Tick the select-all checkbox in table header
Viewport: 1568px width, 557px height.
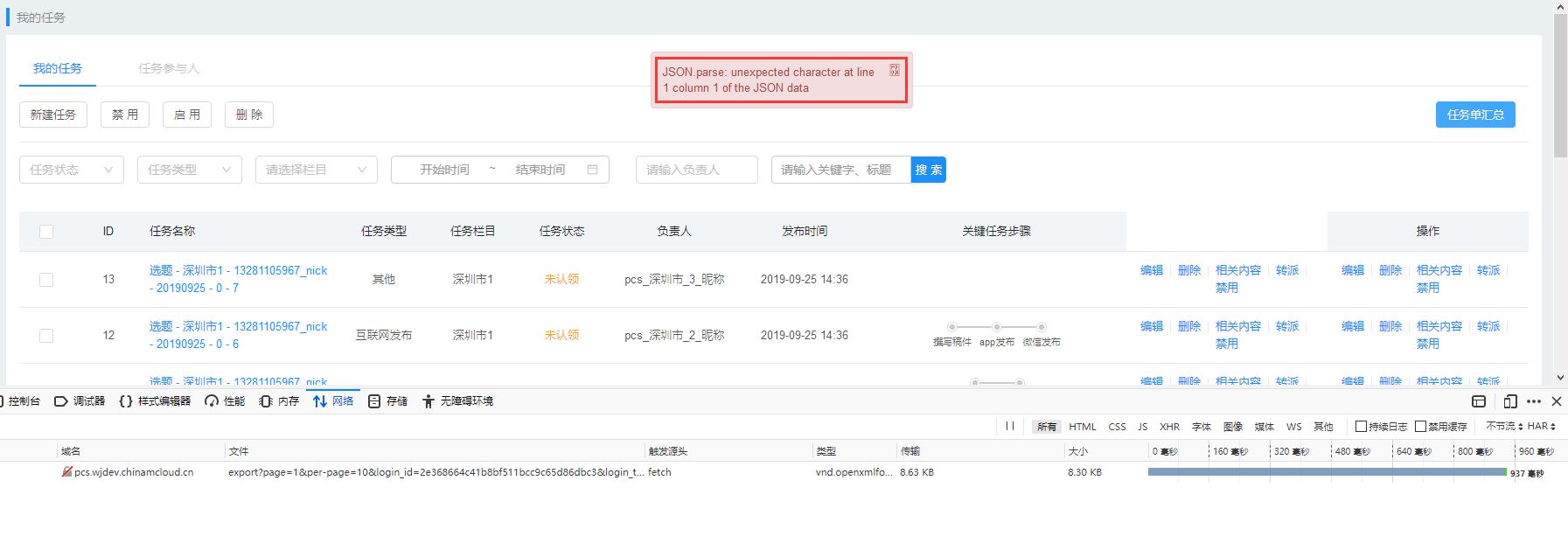(46, 232)
